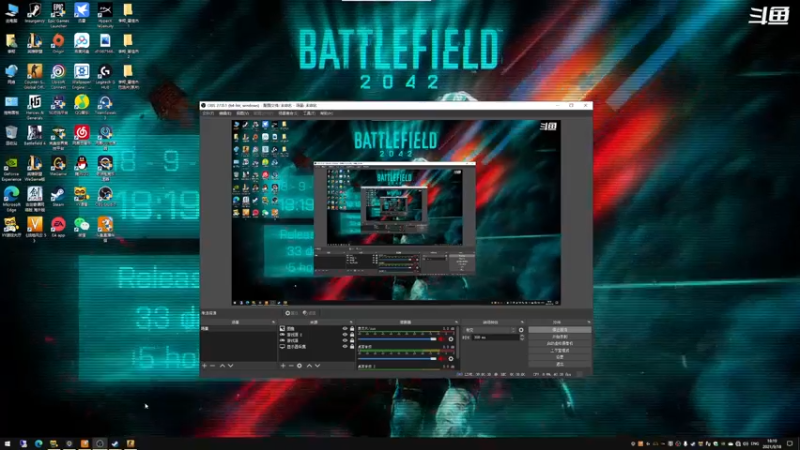
Task: Adjust the first mixer channel volume slider
Action: click(x=397, y=339)
